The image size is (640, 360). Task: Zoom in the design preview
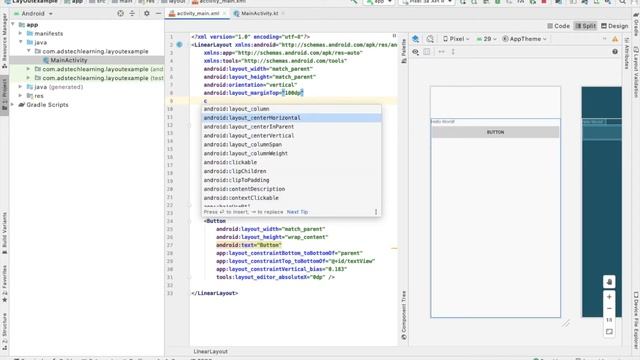point(609,297)
